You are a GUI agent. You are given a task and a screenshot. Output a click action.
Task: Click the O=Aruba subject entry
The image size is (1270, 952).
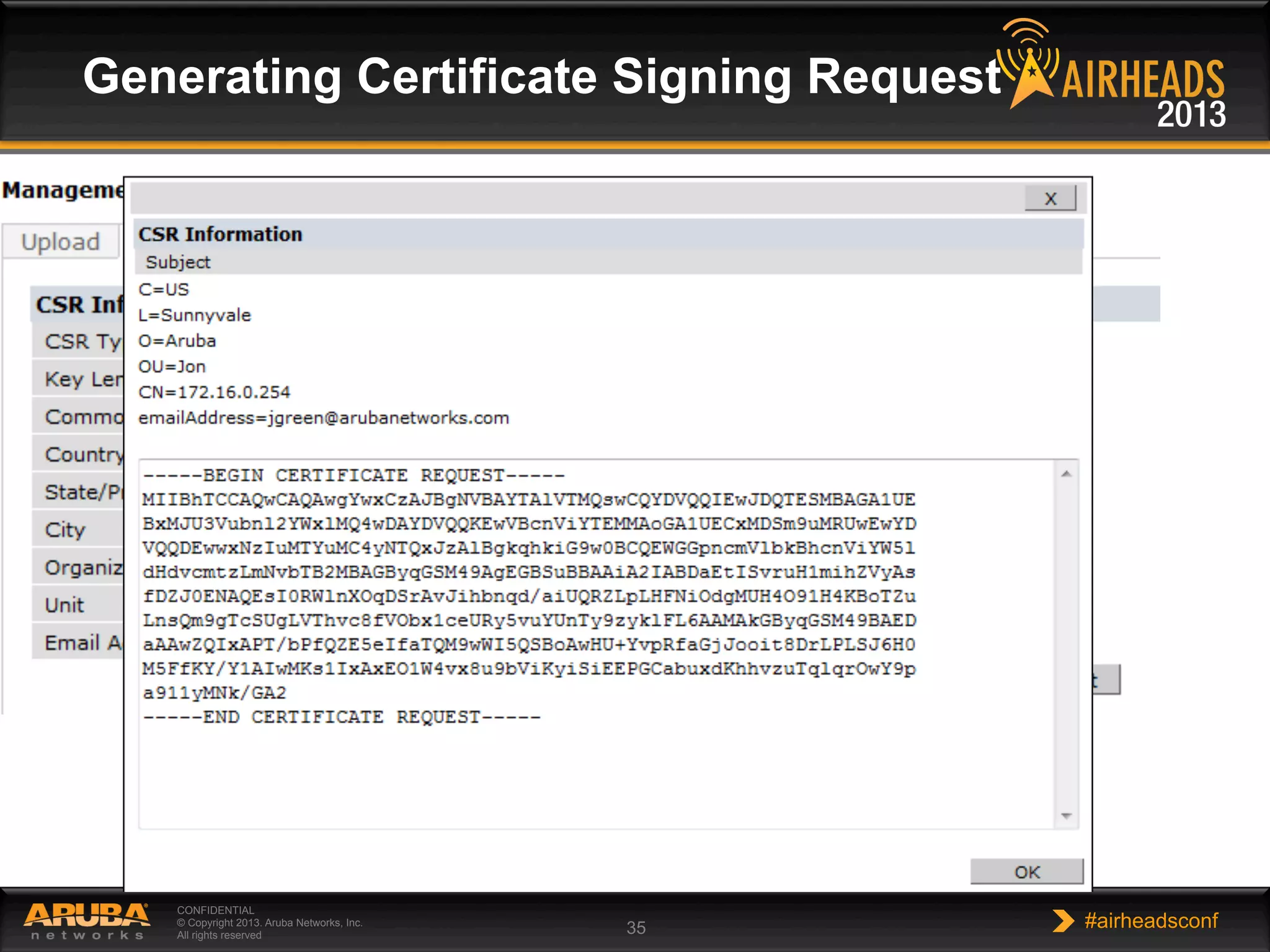point(177,341)
